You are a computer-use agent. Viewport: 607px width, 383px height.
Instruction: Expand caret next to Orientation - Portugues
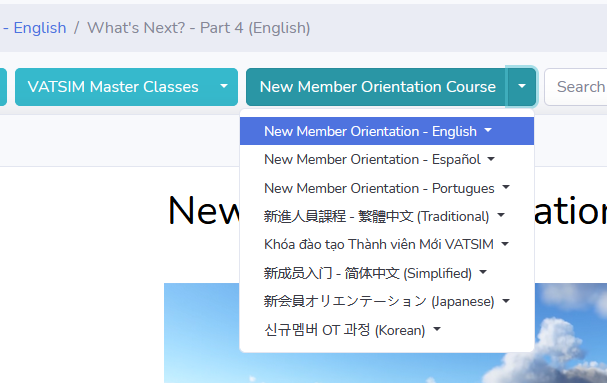(x=506, y=187)
